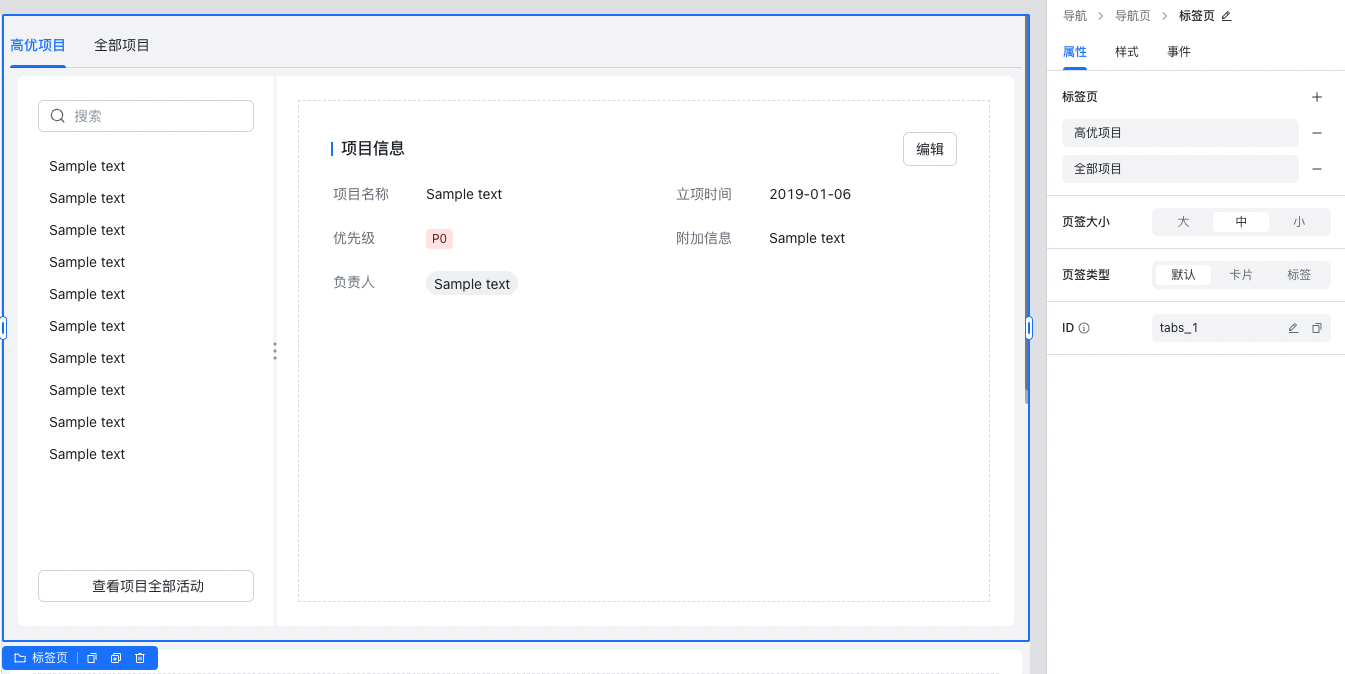Open the 属性 tab in the right panel
This screenshot has height=674, width=1345.
click(1075, 52)
